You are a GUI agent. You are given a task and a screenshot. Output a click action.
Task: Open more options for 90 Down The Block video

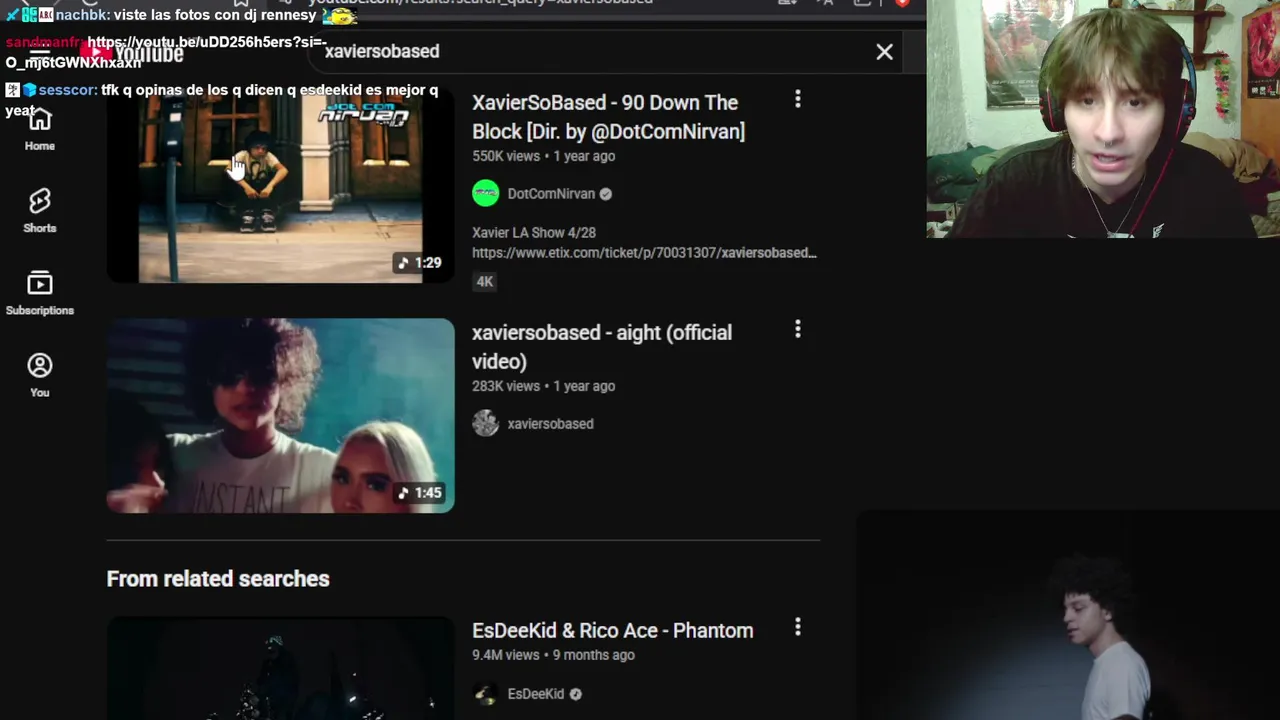(x=797, y=99)
